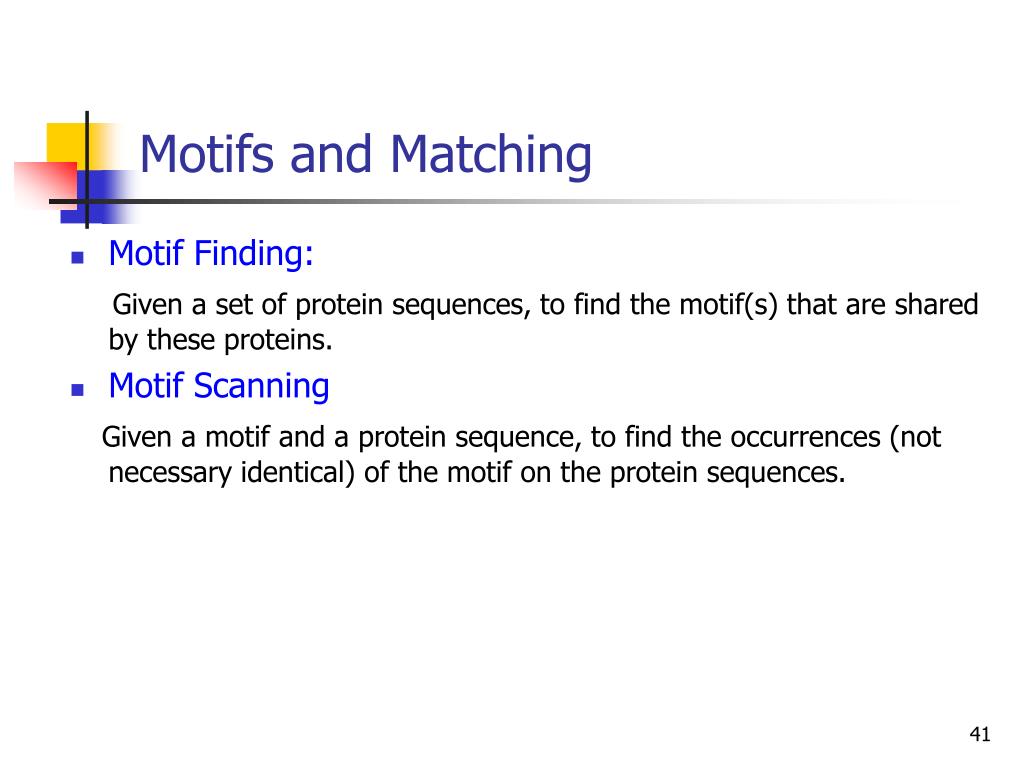Click slide number 41
This screenshot has height=768, width=1024.
pos(980,735)
